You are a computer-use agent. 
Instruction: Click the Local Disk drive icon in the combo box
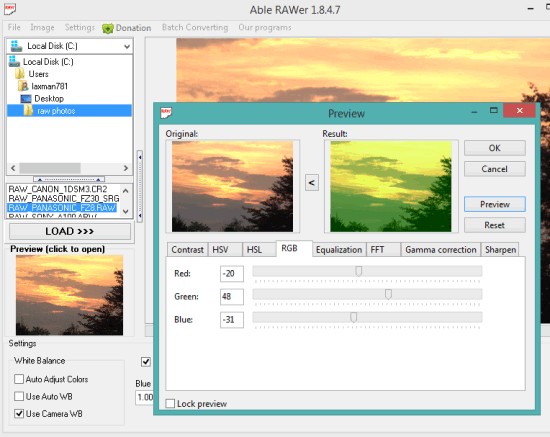(x=16, y=46)
